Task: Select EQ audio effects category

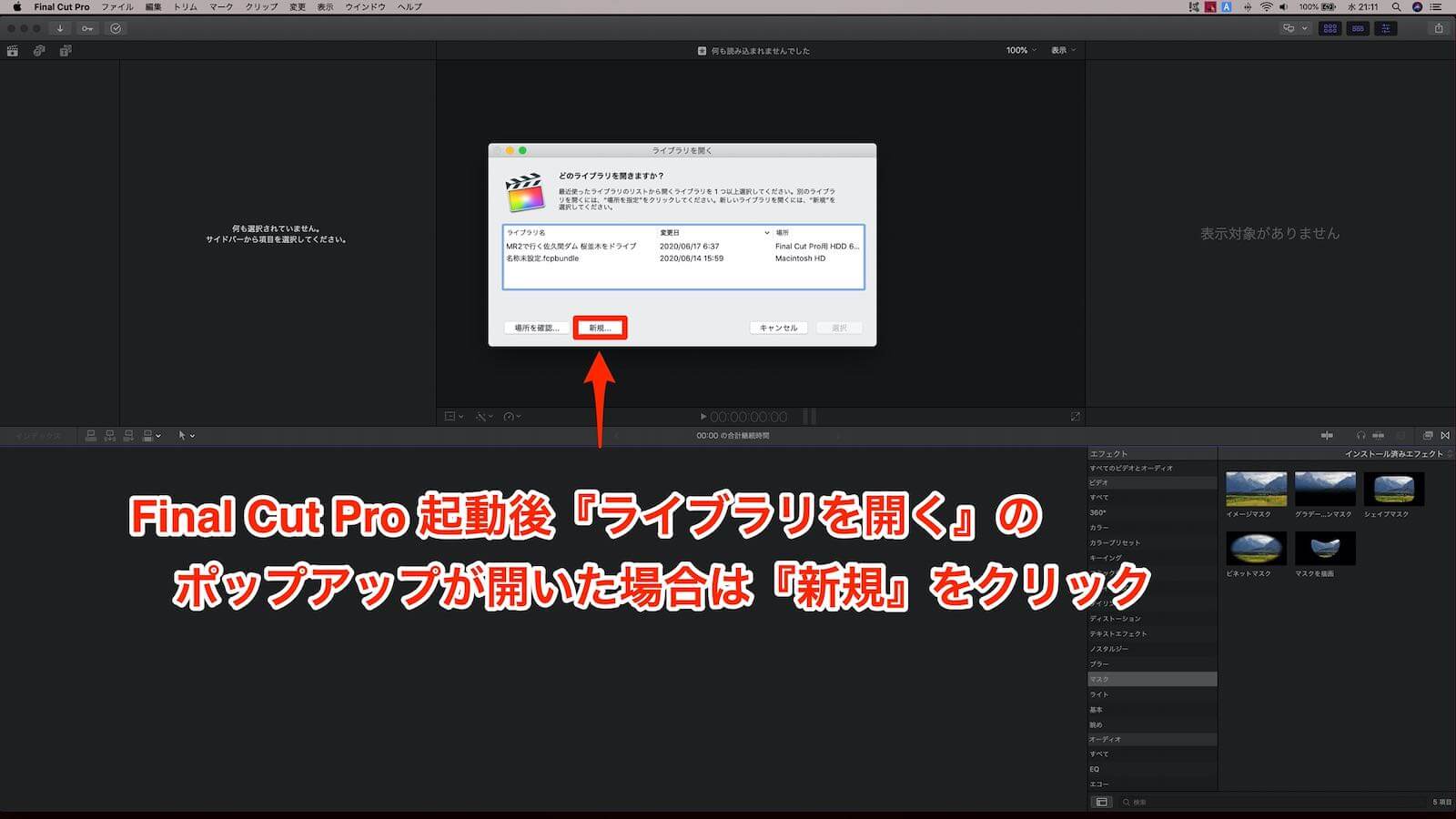Action: (x=1152, y=769)
